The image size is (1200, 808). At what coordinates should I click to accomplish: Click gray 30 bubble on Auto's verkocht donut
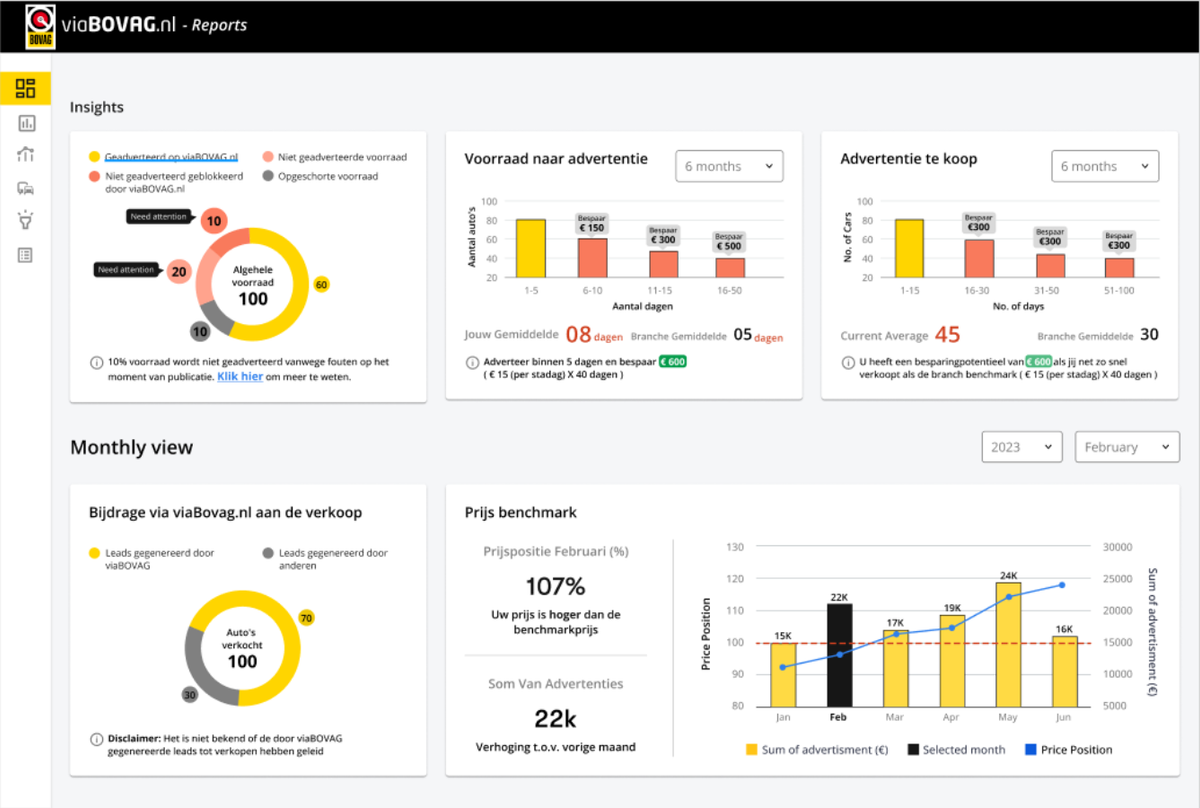click(x=189, y=694)
